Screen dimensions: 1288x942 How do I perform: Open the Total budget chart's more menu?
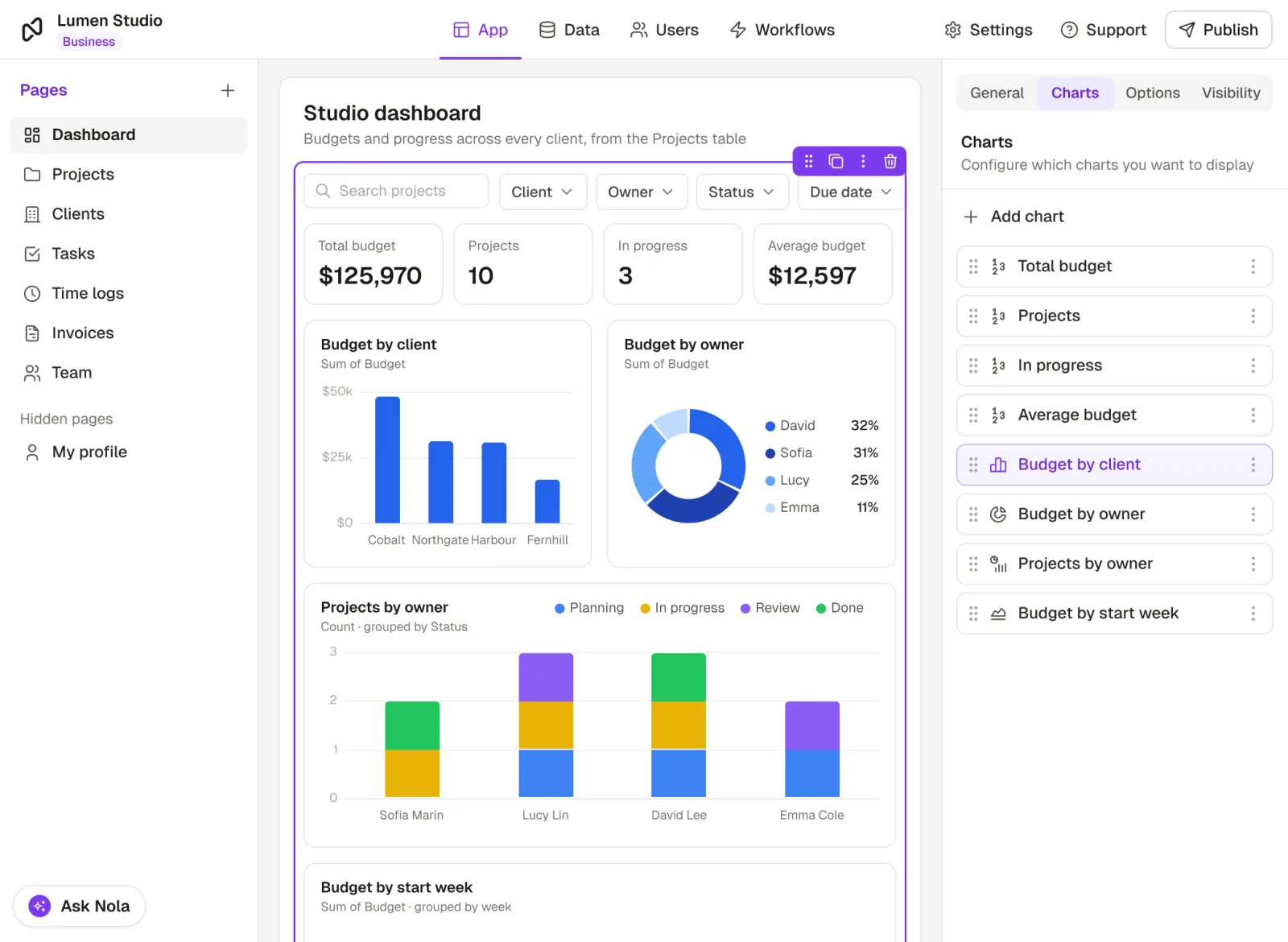pos(1253,266)
